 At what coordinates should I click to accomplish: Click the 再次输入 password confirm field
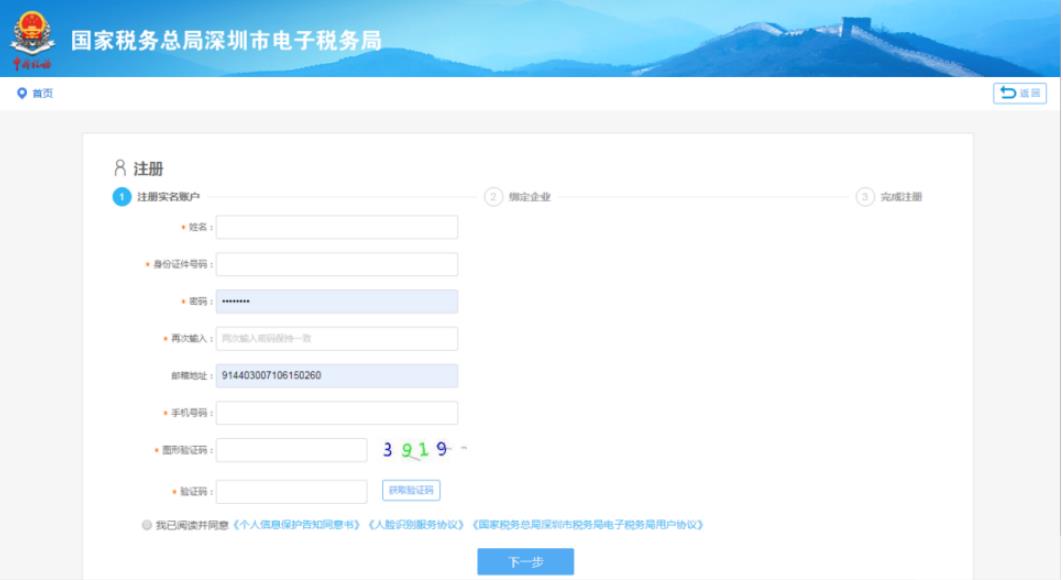click(337, 339)
